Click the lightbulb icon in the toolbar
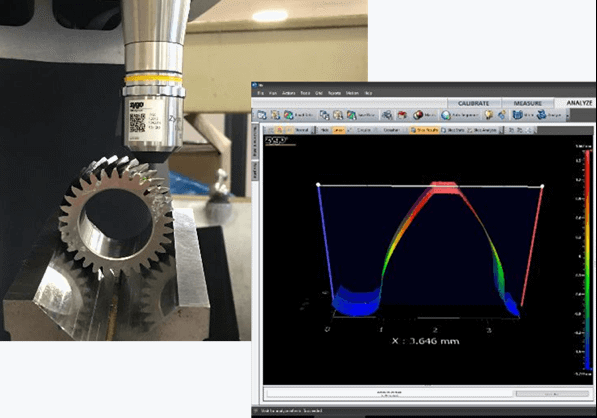The image size is (597, 418). 488,115
